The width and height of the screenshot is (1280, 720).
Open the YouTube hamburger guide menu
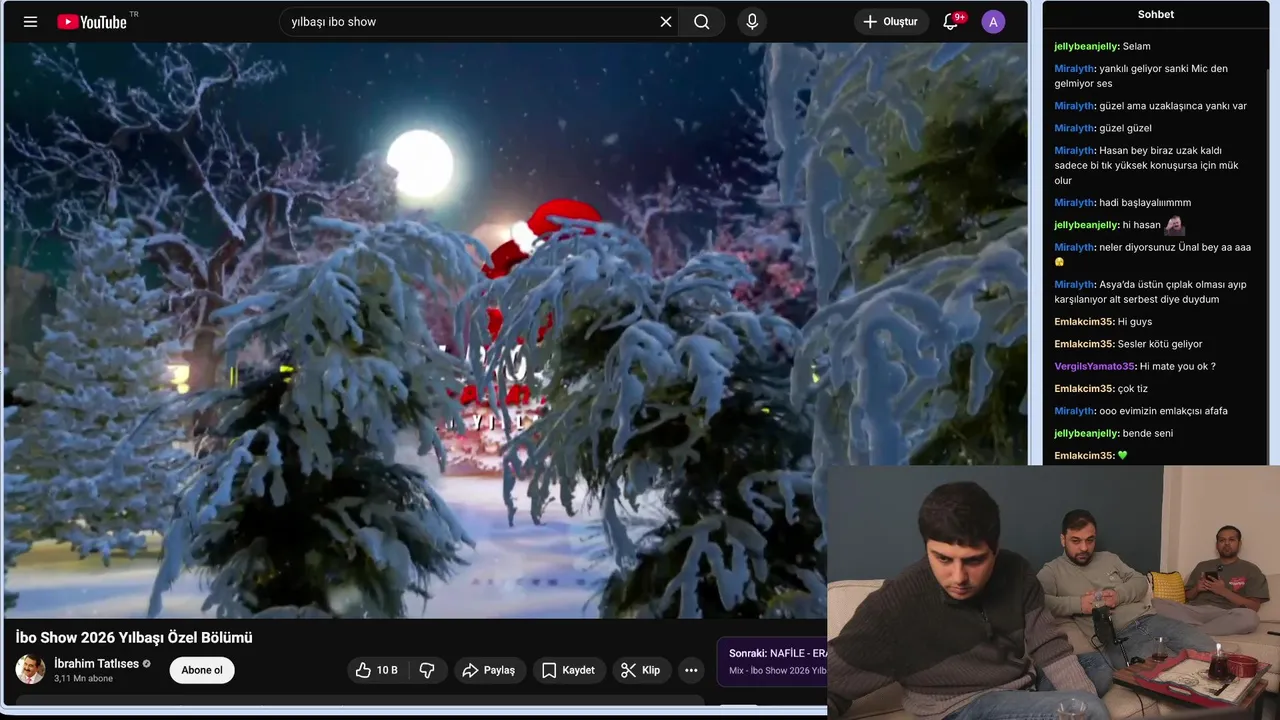(x=30, y=22)
